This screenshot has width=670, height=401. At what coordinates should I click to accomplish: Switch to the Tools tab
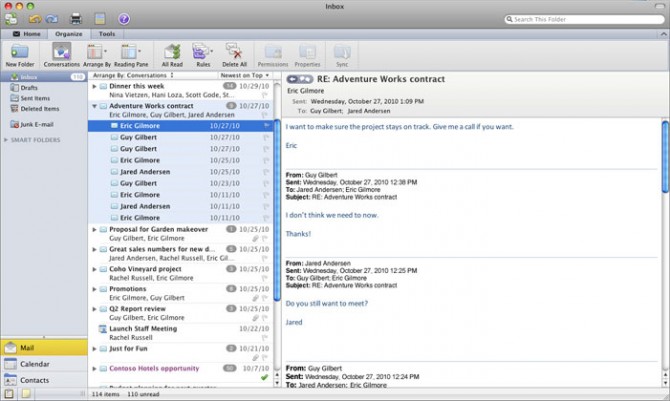tap(106, 33)
